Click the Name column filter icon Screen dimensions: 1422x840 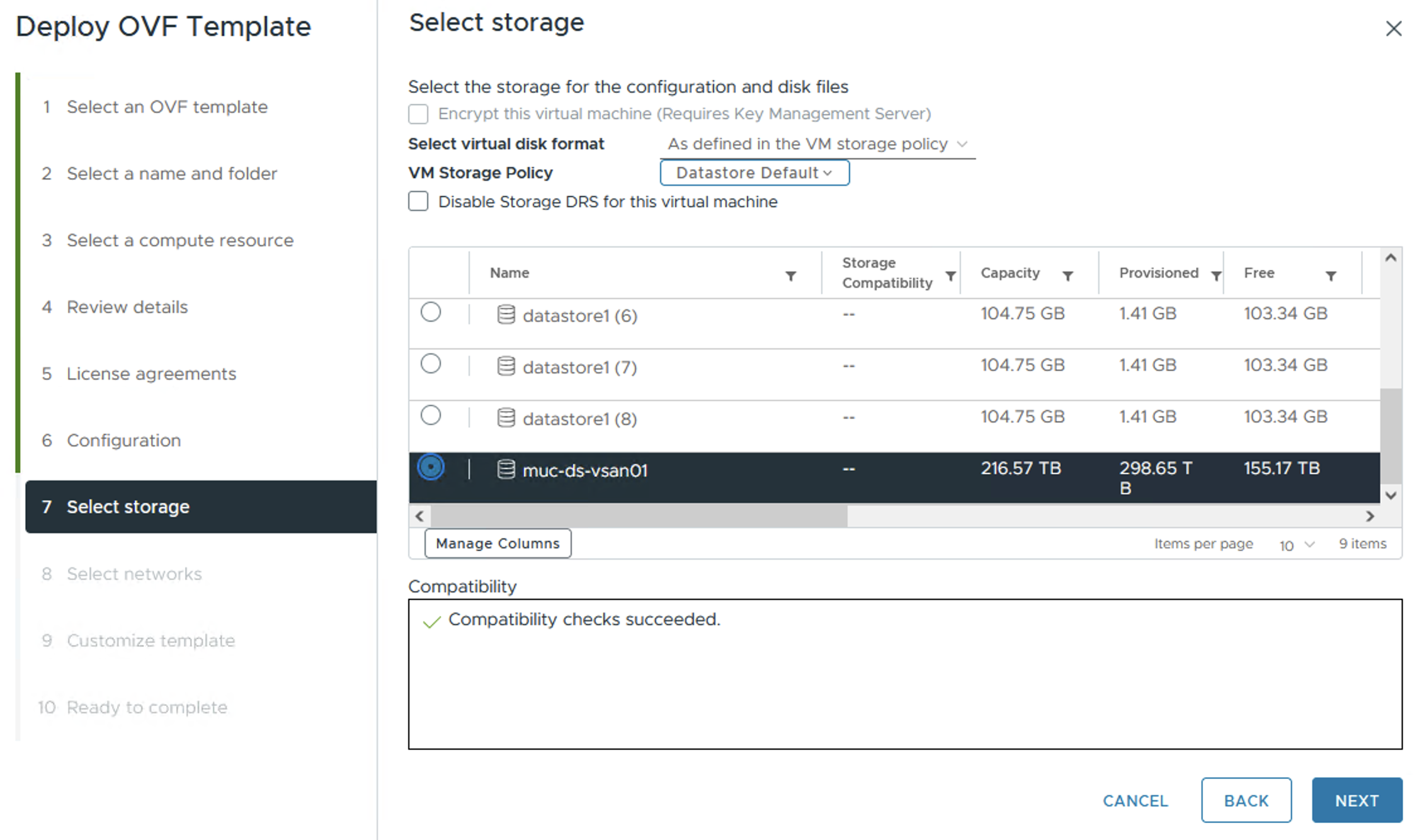click(x=790, y=276)
